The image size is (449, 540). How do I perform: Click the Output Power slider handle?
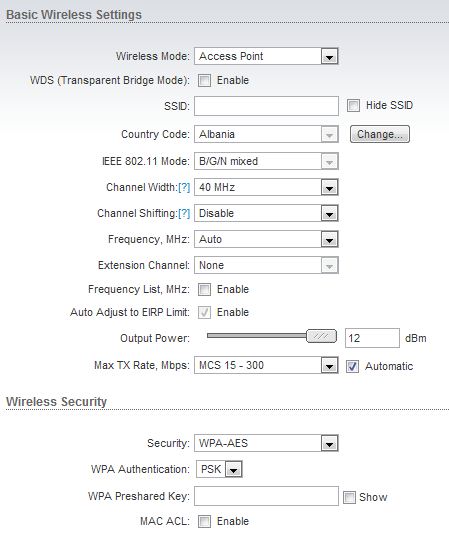pos(321,336)
